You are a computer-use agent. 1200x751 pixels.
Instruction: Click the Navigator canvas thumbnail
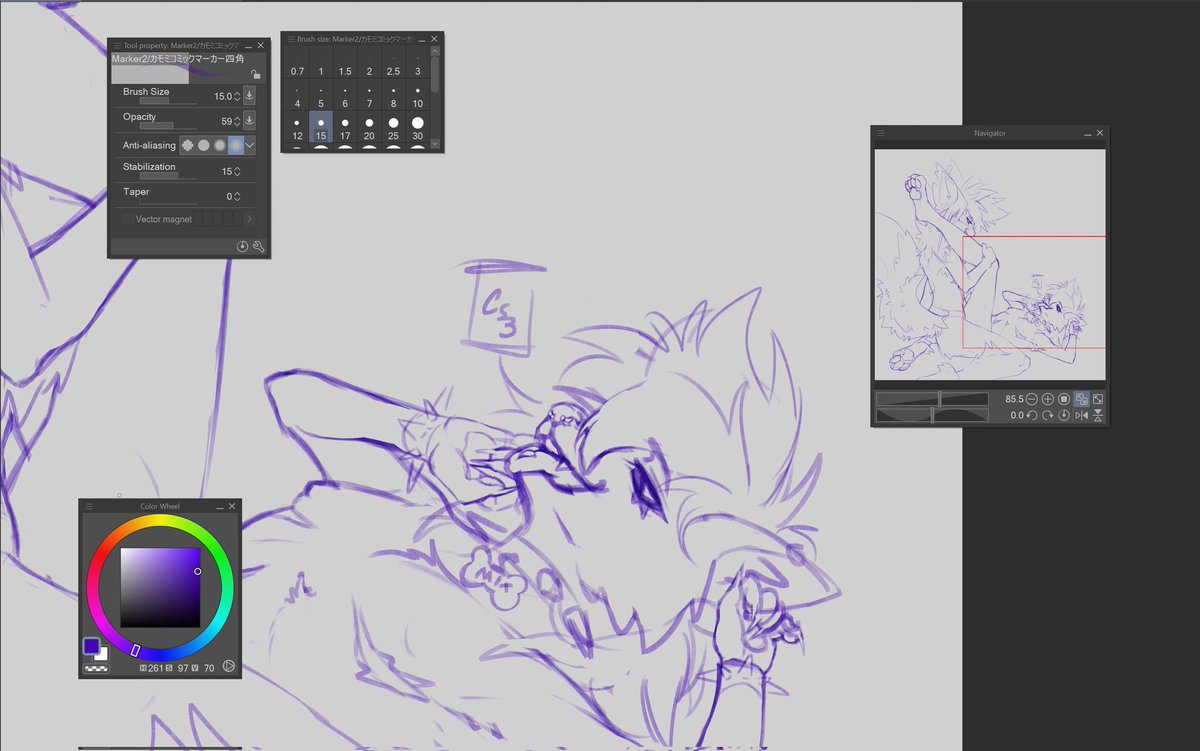click(990, 265)
